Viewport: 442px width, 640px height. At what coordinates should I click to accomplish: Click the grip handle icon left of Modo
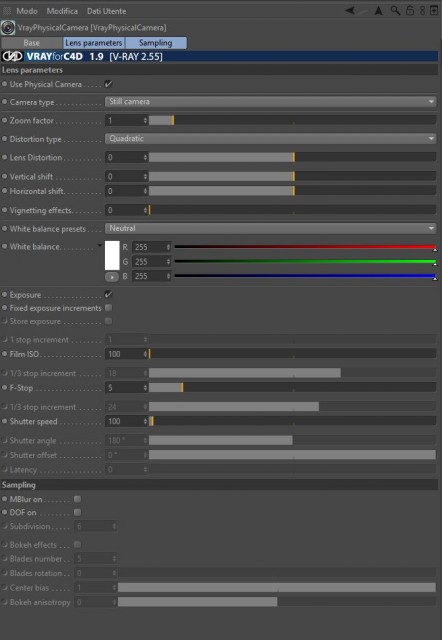(x=7, y=11)
